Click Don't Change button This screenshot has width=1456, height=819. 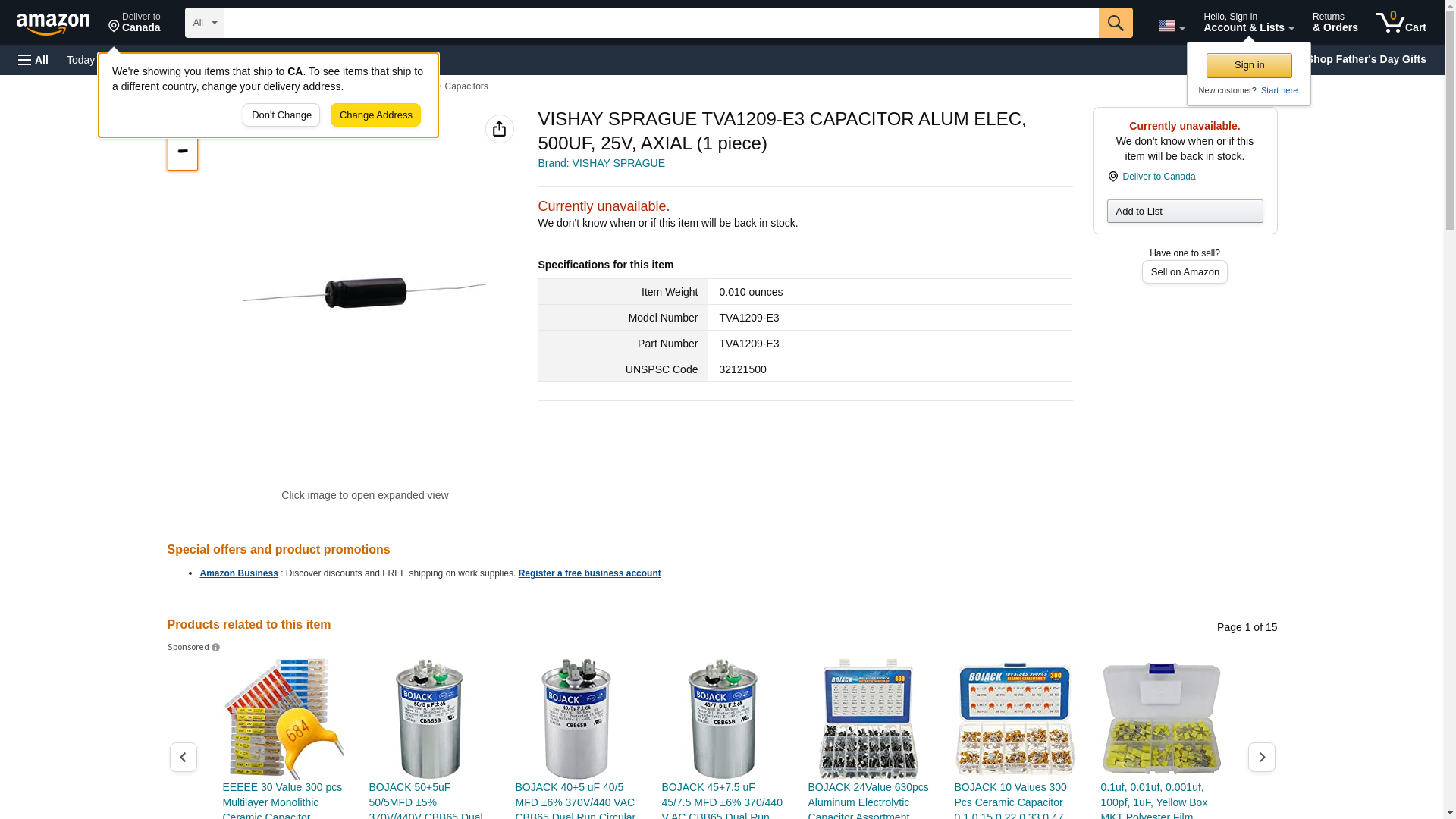point(281,115)
